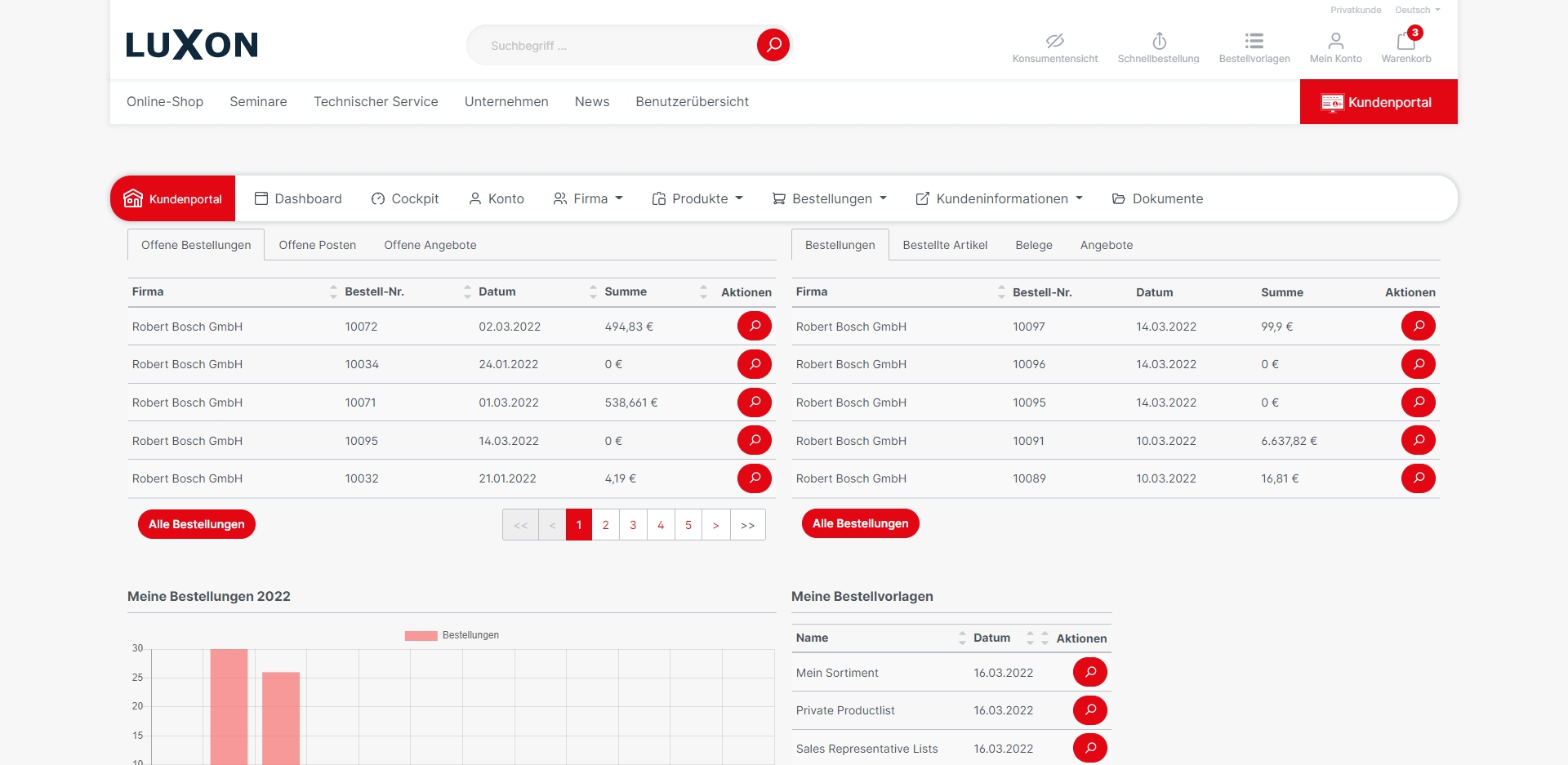View details of open order 10072
1568x765 pixels.
(x=754, y=326)
